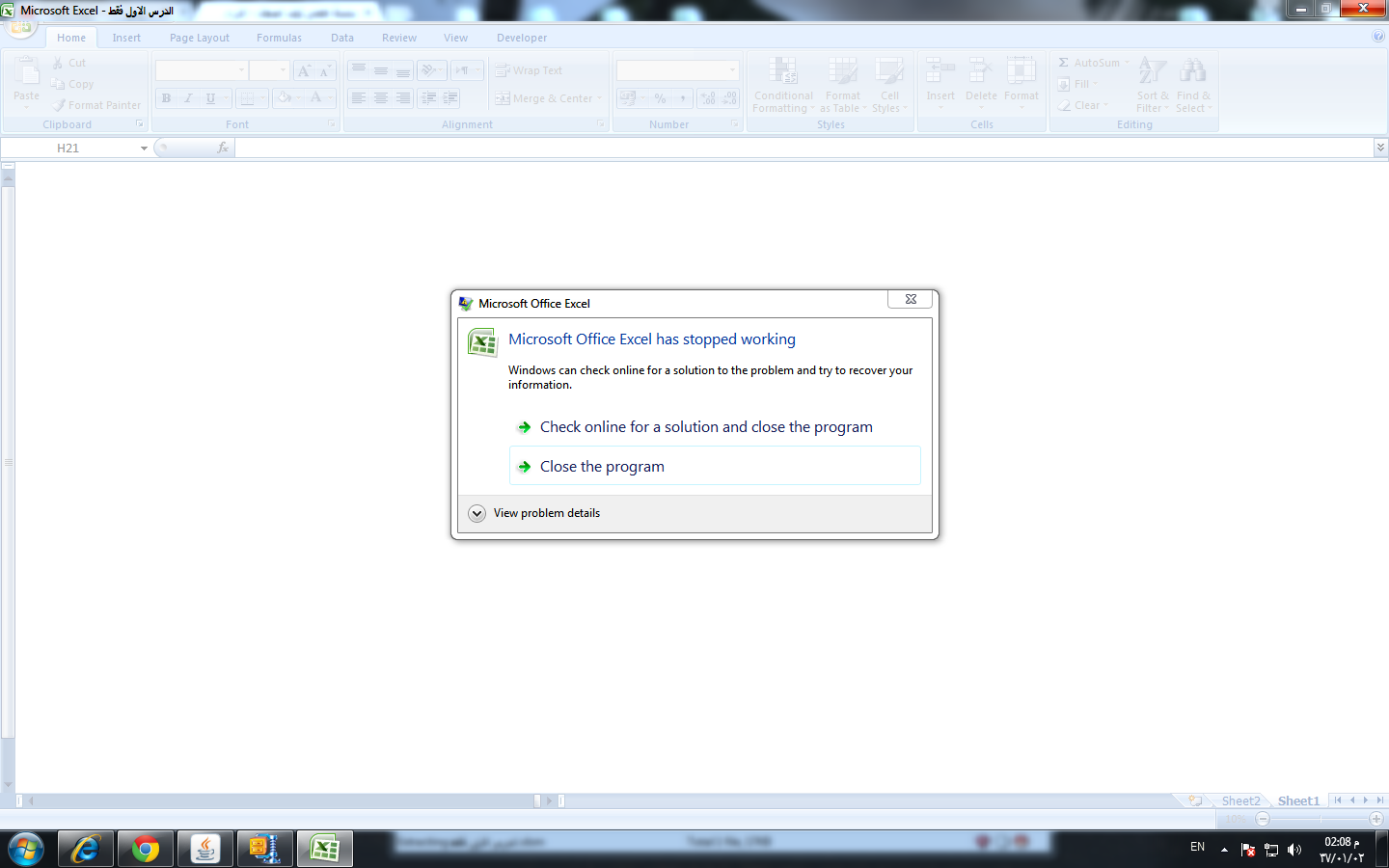Click Close the program option
The height and width of the screenshot is (868, 1389).
coord(715,466)
